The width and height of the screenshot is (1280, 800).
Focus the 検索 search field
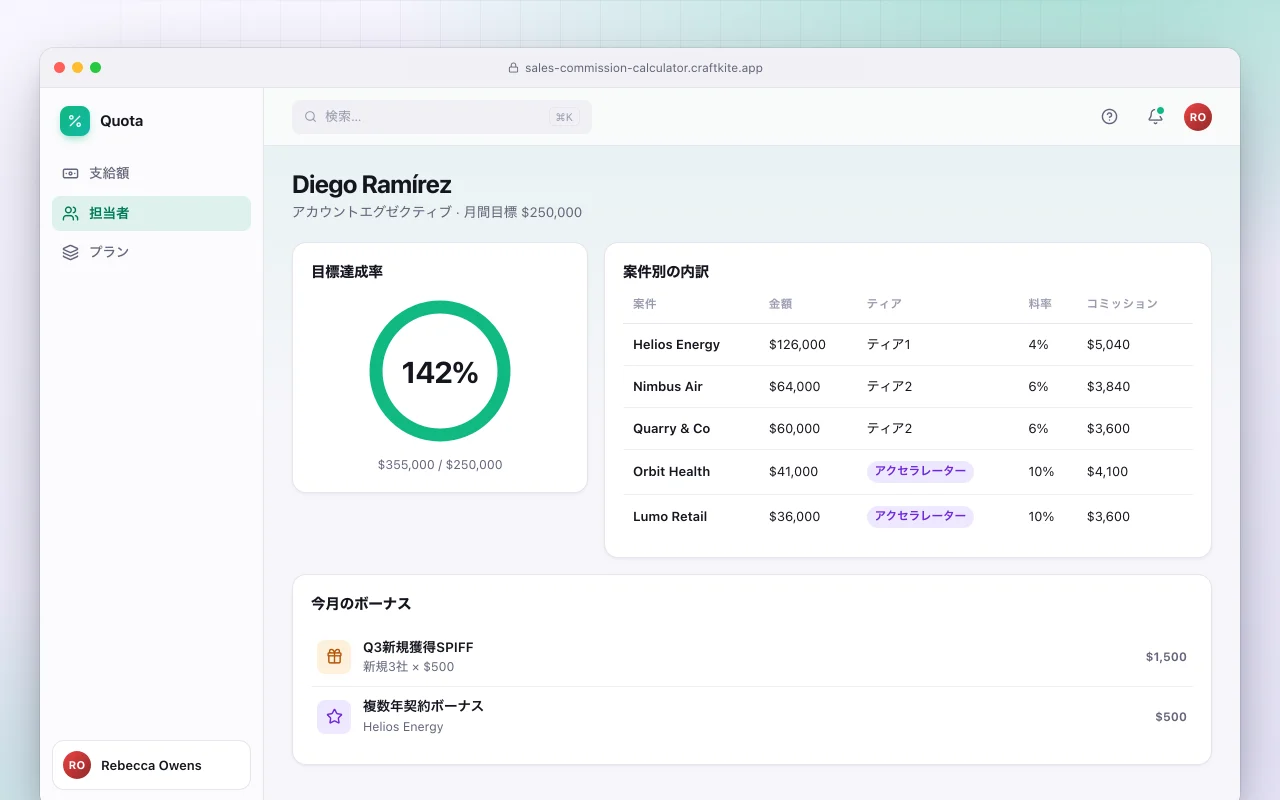442,117
